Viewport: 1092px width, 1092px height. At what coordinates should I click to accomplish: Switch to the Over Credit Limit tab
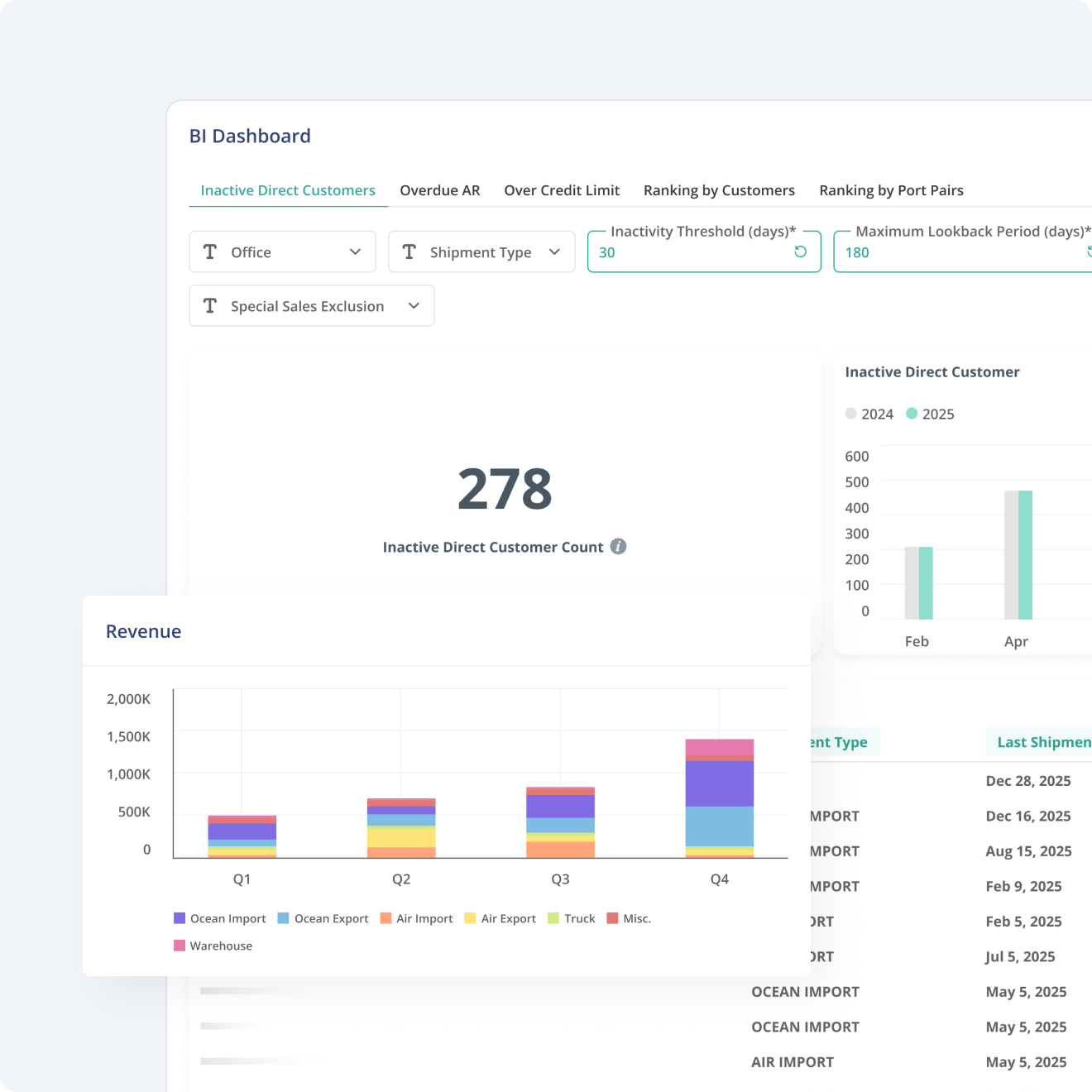(562, 190)
